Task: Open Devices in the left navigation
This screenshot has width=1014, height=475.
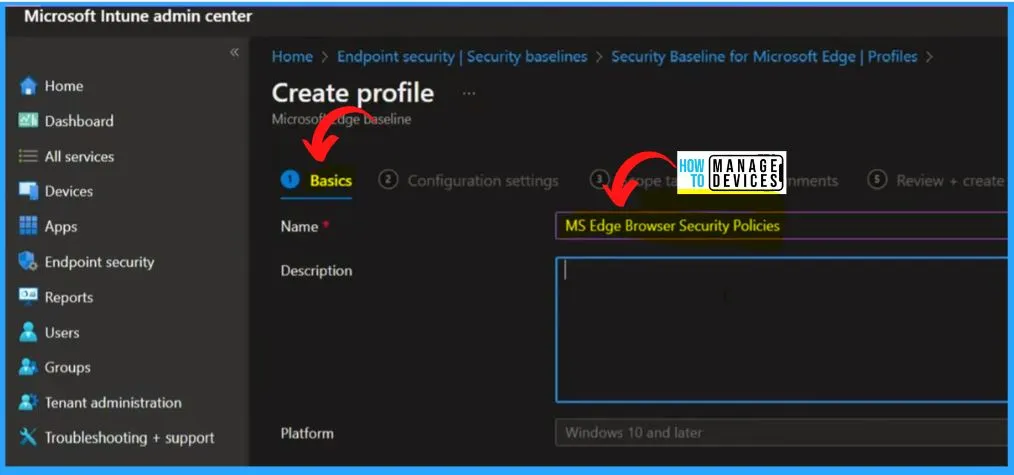Action: [x=69, y=191]
